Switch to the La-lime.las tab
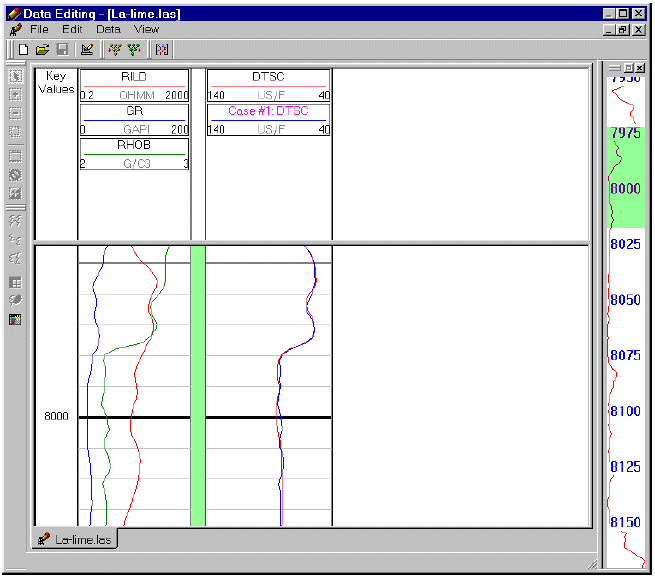Screen dimensions: 655x578 76,539
